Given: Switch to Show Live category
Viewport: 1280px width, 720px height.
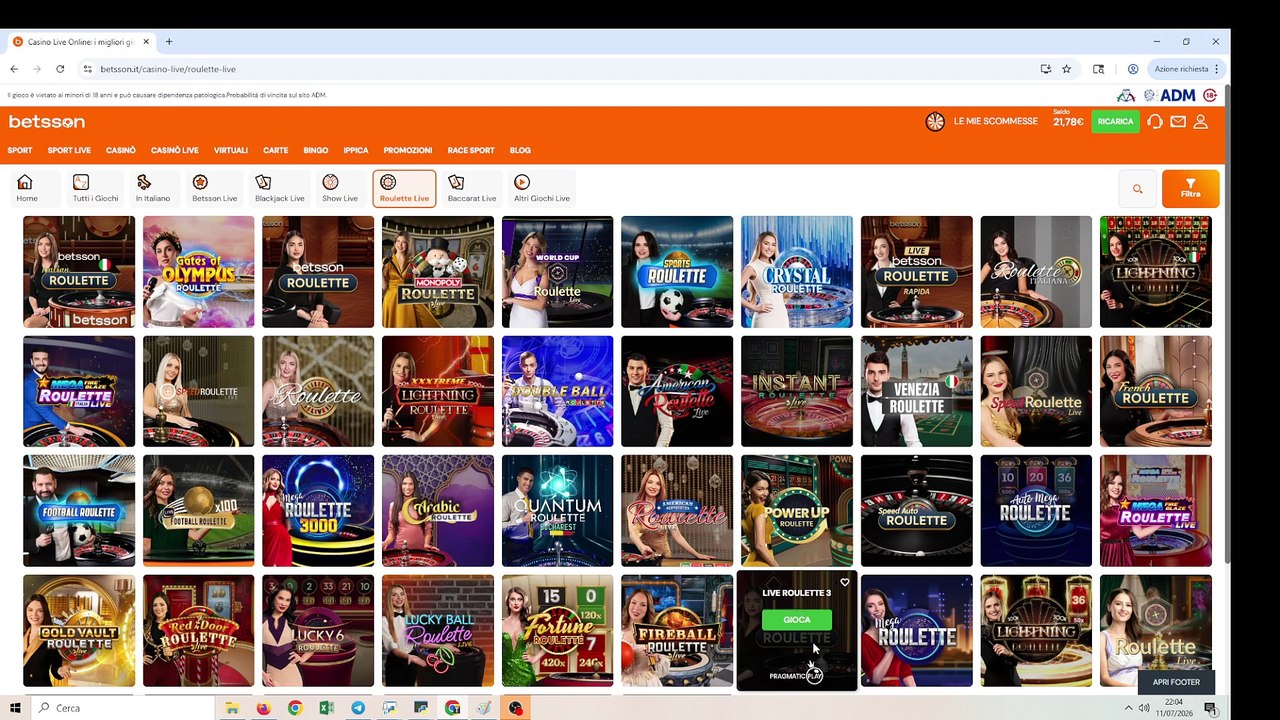Looking at the screenshot, I should [340, 189].
